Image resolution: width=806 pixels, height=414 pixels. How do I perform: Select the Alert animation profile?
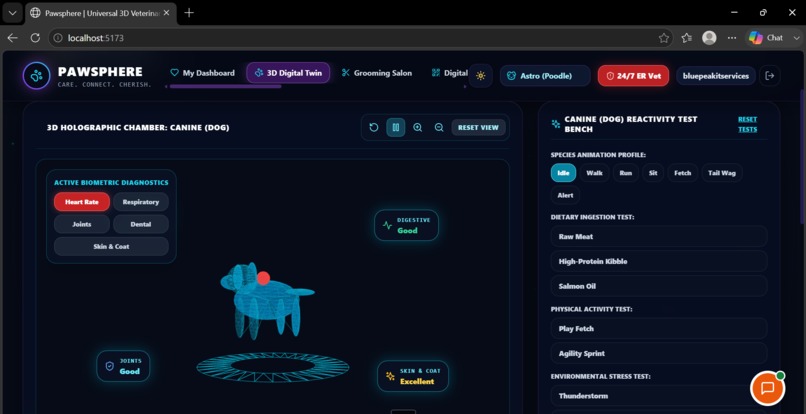(x=565, y=195)
